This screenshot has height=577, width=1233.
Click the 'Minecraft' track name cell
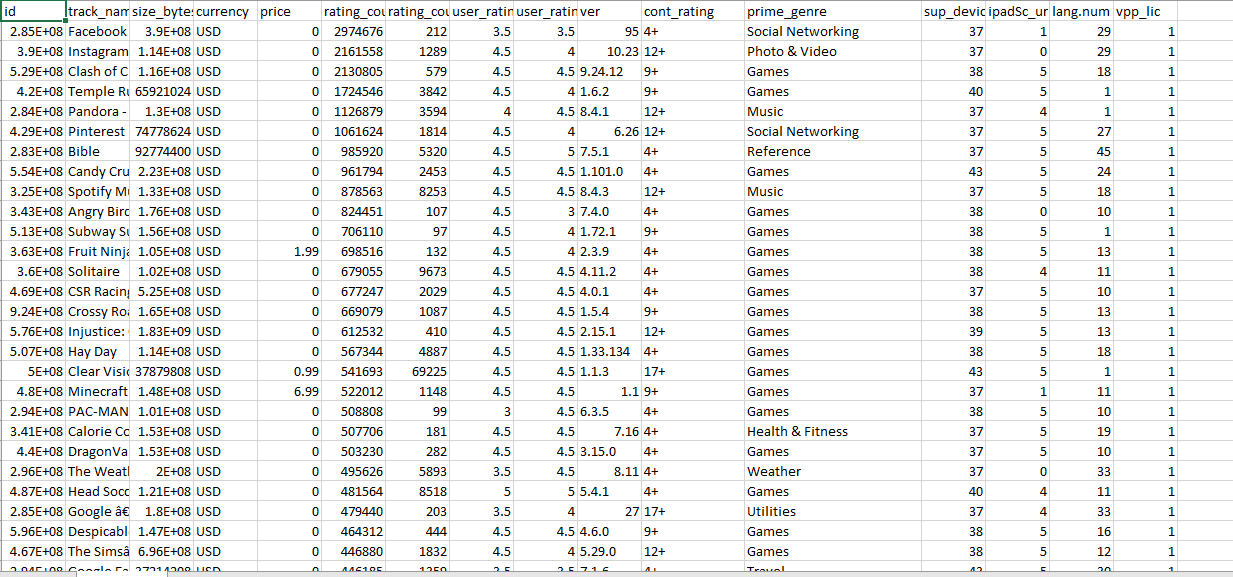tap(98, 392)
